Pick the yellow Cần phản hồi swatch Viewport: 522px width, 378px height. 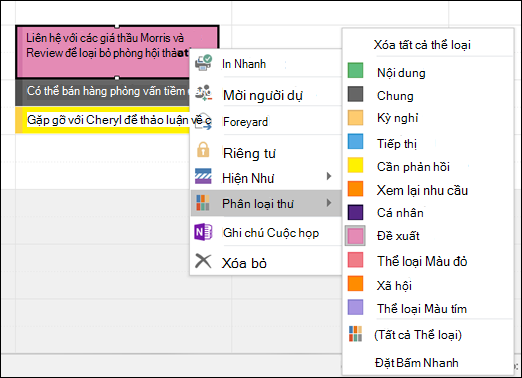(x=355, y=165)
